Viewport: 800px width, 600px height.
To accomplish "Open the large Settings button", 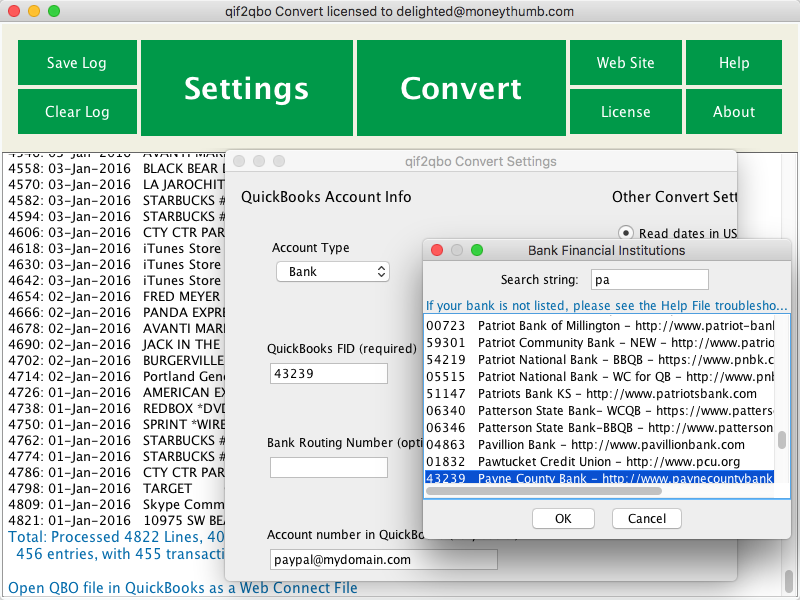I will click(x=247, y=88).
